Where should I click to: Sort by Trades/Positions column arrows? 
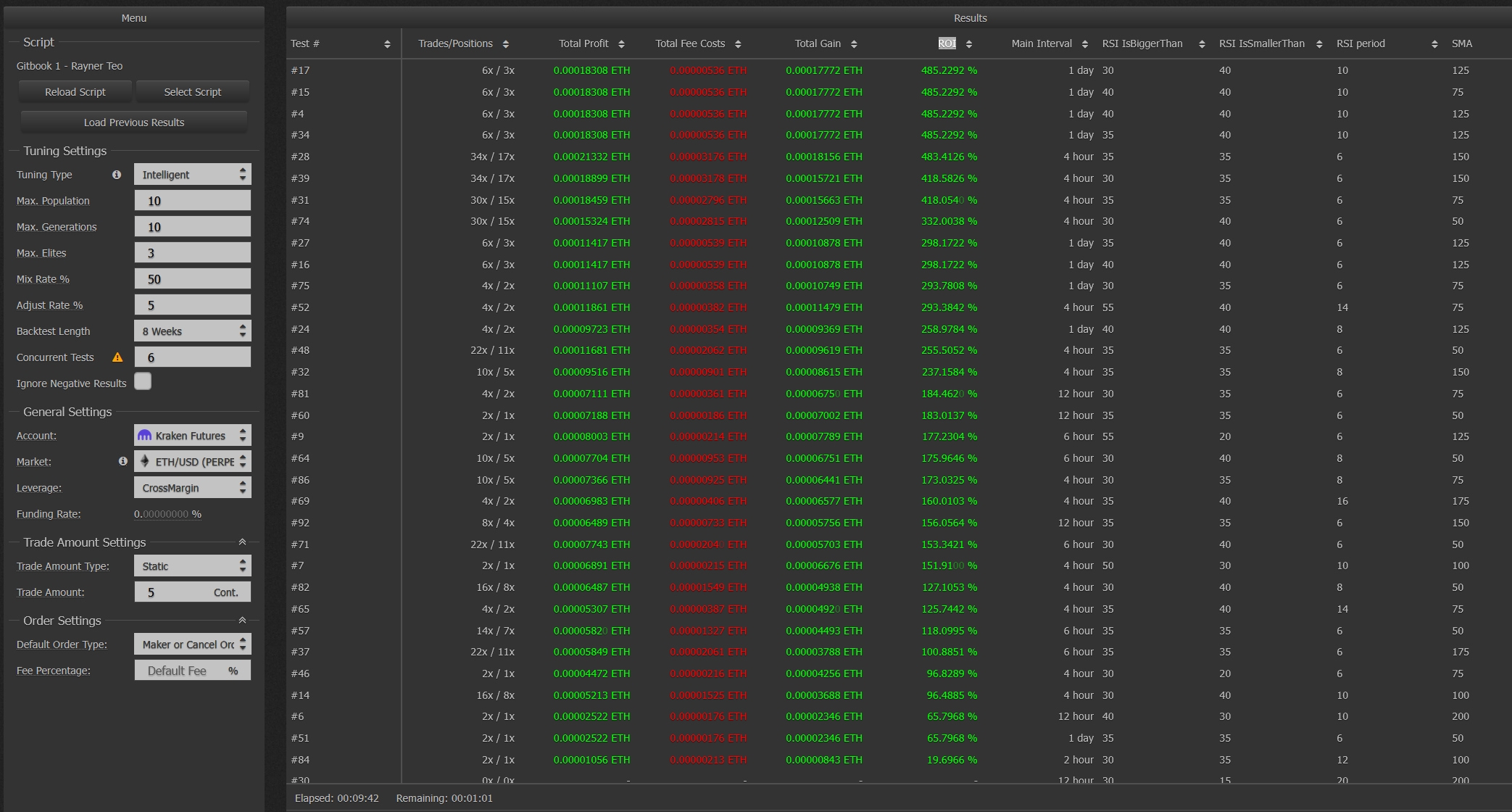pos(505,44)
